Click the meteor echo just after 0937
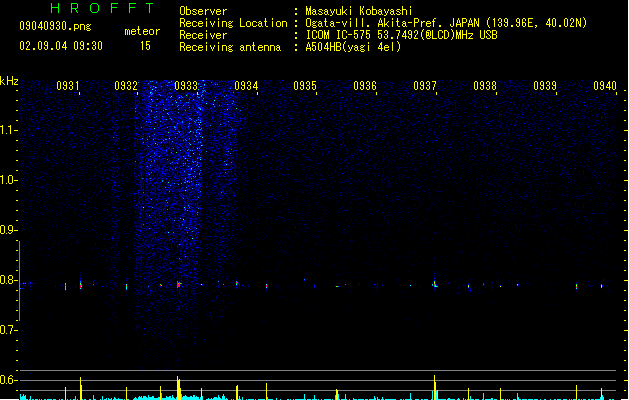The width and height of the screenshot is (629, 400). 434,284
